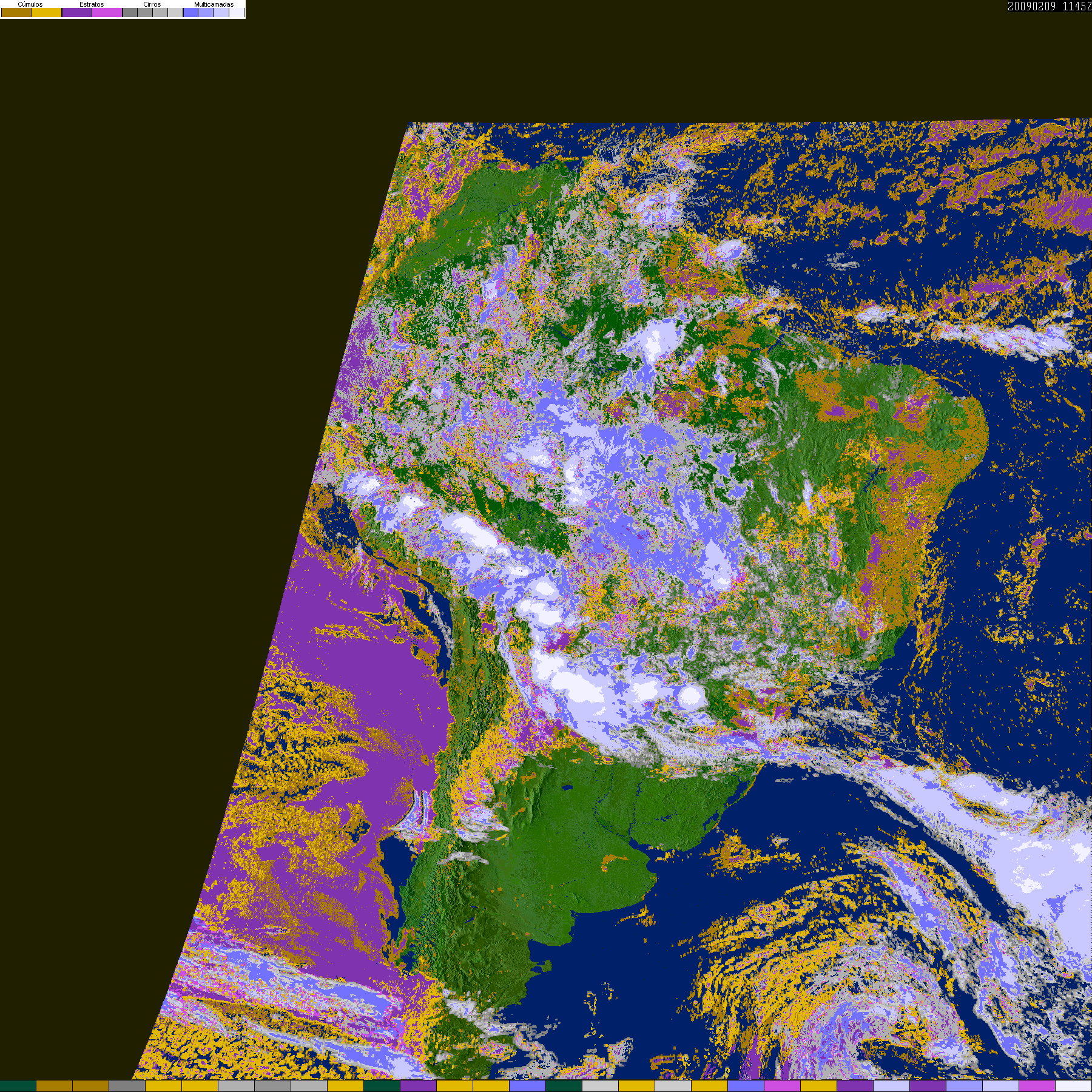Click the Multicamadas legend label
The image size is (1092, 1092).
[214, 4]
